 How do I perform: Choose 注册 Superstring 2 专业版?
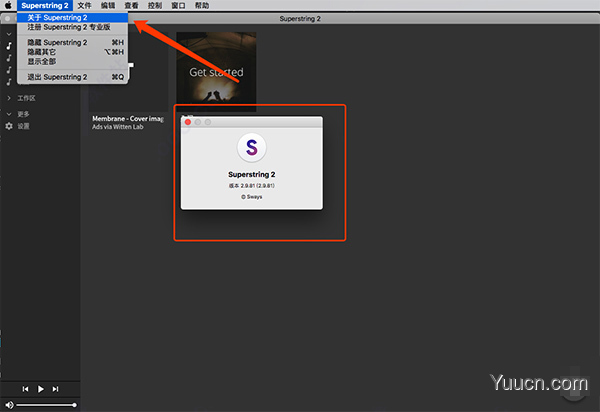72,27
